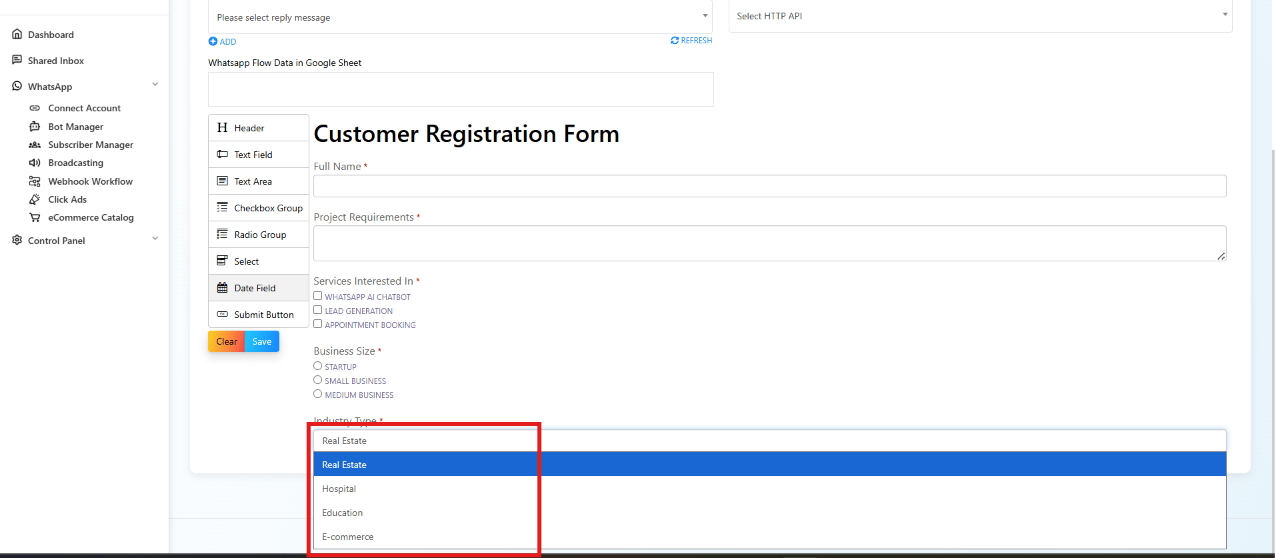The height and width of the screenshot is (558, 1275).
Task: Click the Webhook Workflow icon
Action: [35, 182]
